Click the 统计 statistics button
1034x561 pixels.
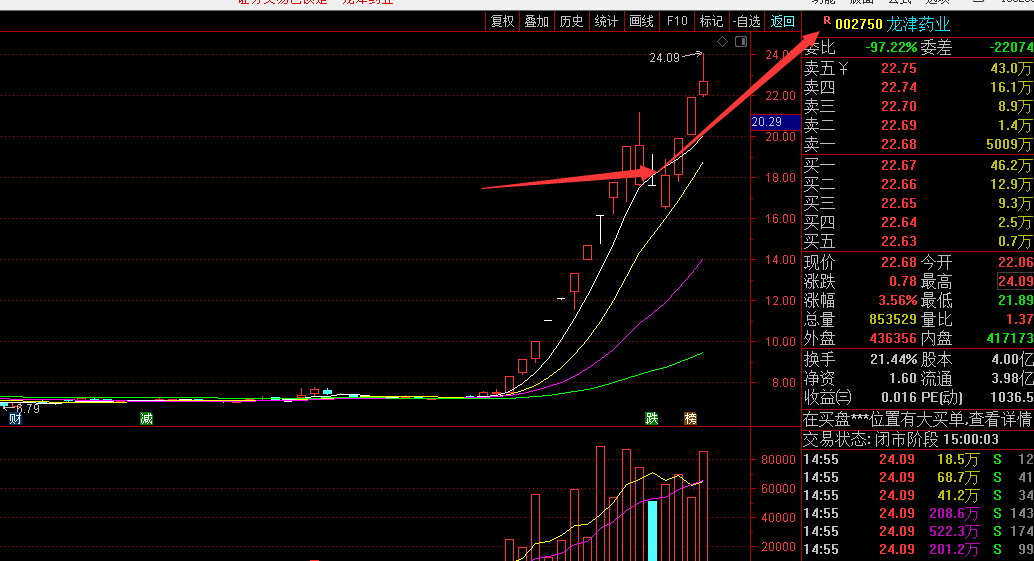click(x=606, y=21)
